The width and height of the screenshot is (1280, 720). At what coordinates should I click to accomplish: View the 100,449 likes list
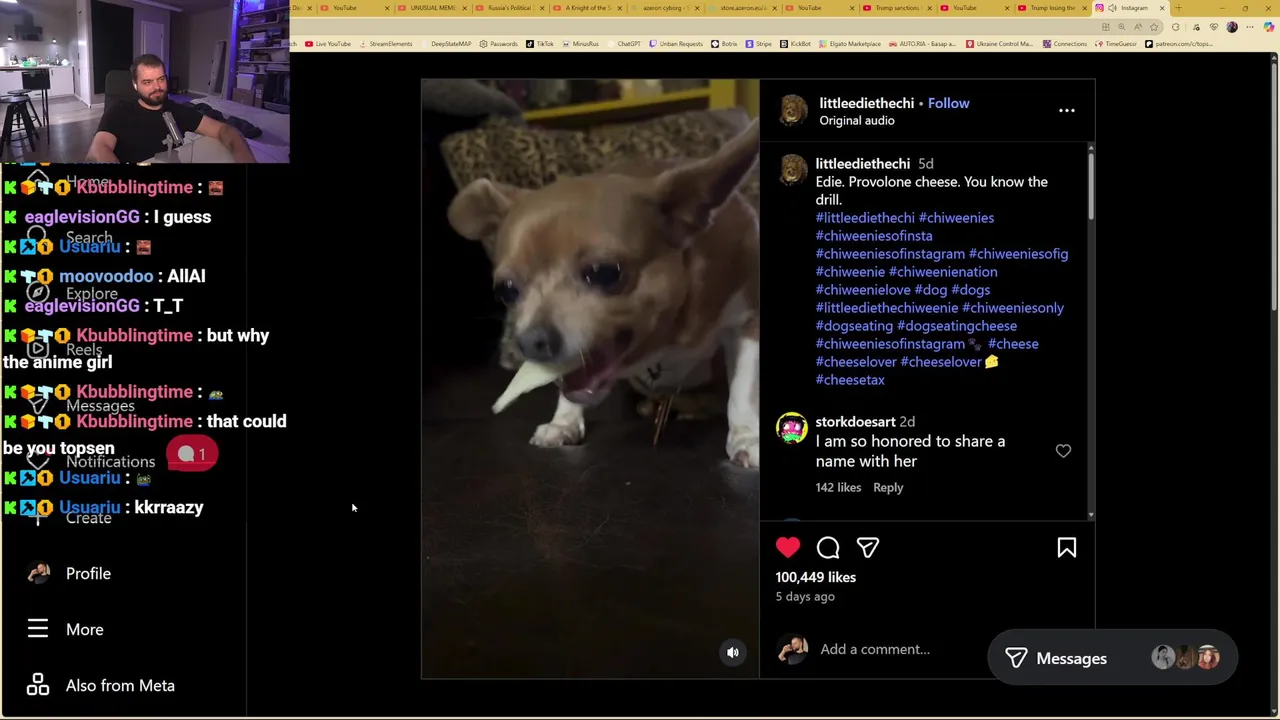tap(815, 577)
